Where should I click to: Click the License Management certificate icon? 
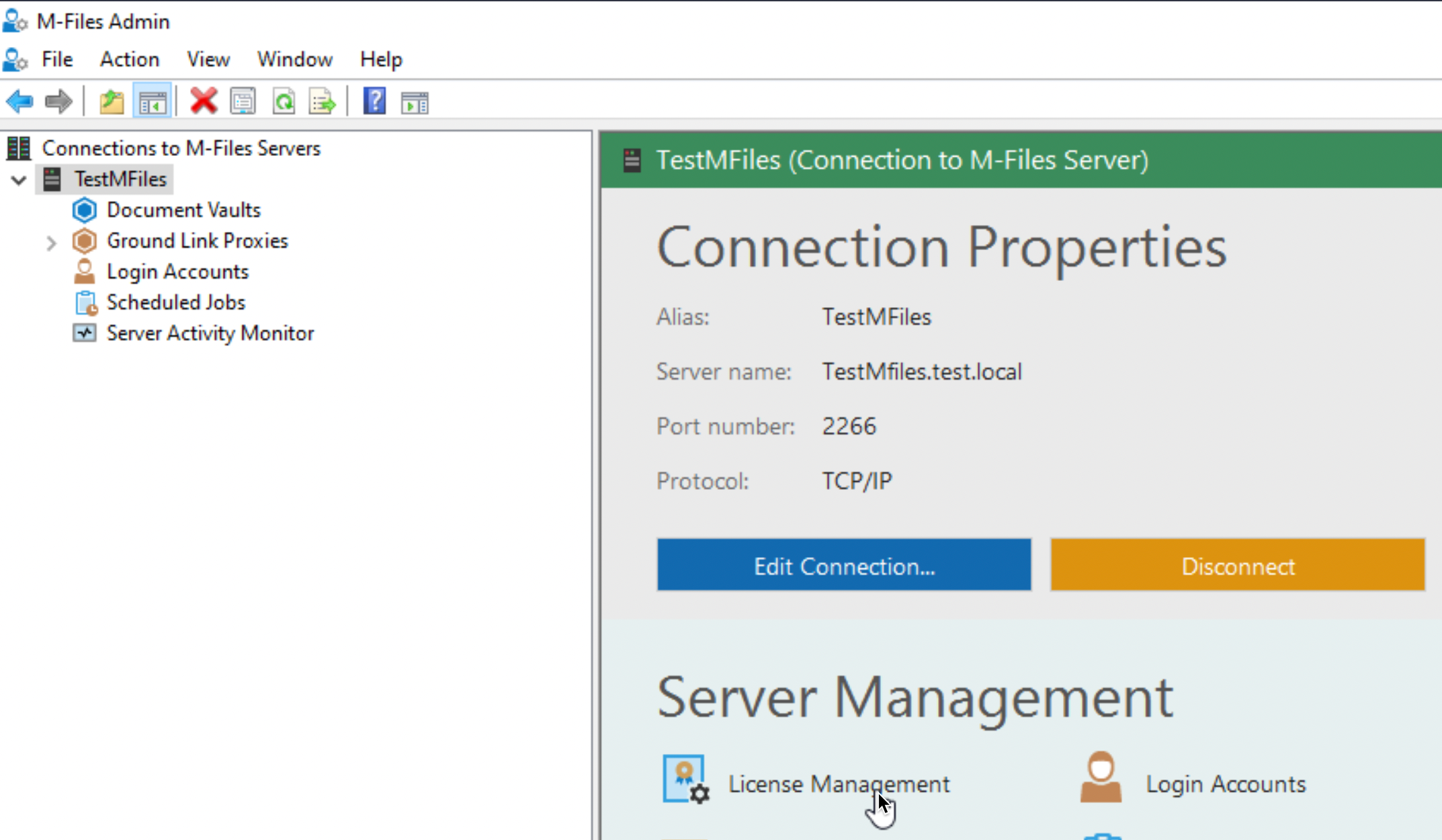(x=686, y=780)
